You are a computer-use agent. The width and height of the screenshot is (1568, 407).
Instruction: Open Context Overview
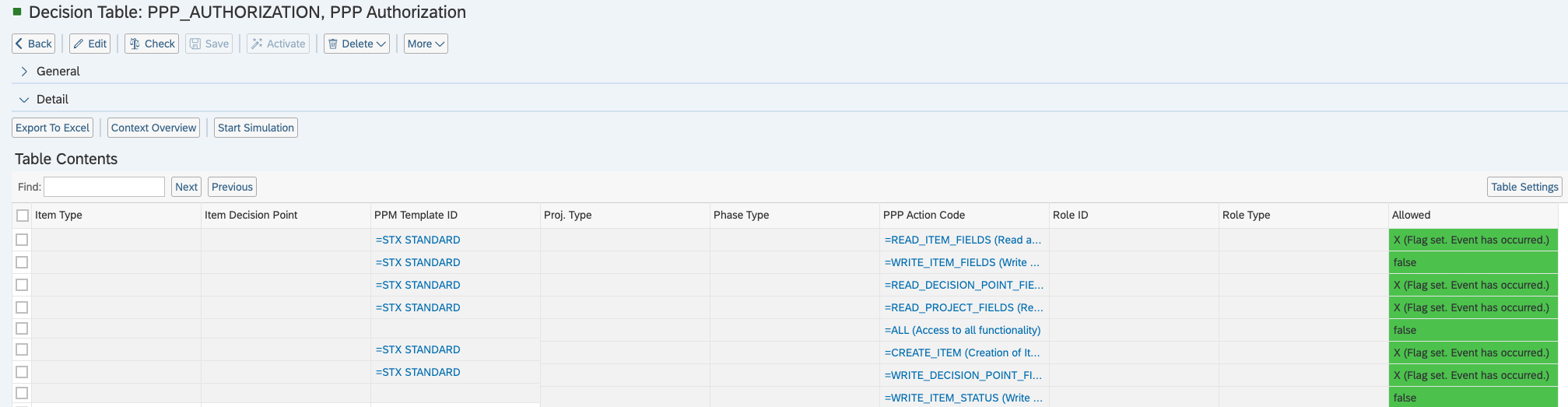pyautogui.click(x=153, y=128)
